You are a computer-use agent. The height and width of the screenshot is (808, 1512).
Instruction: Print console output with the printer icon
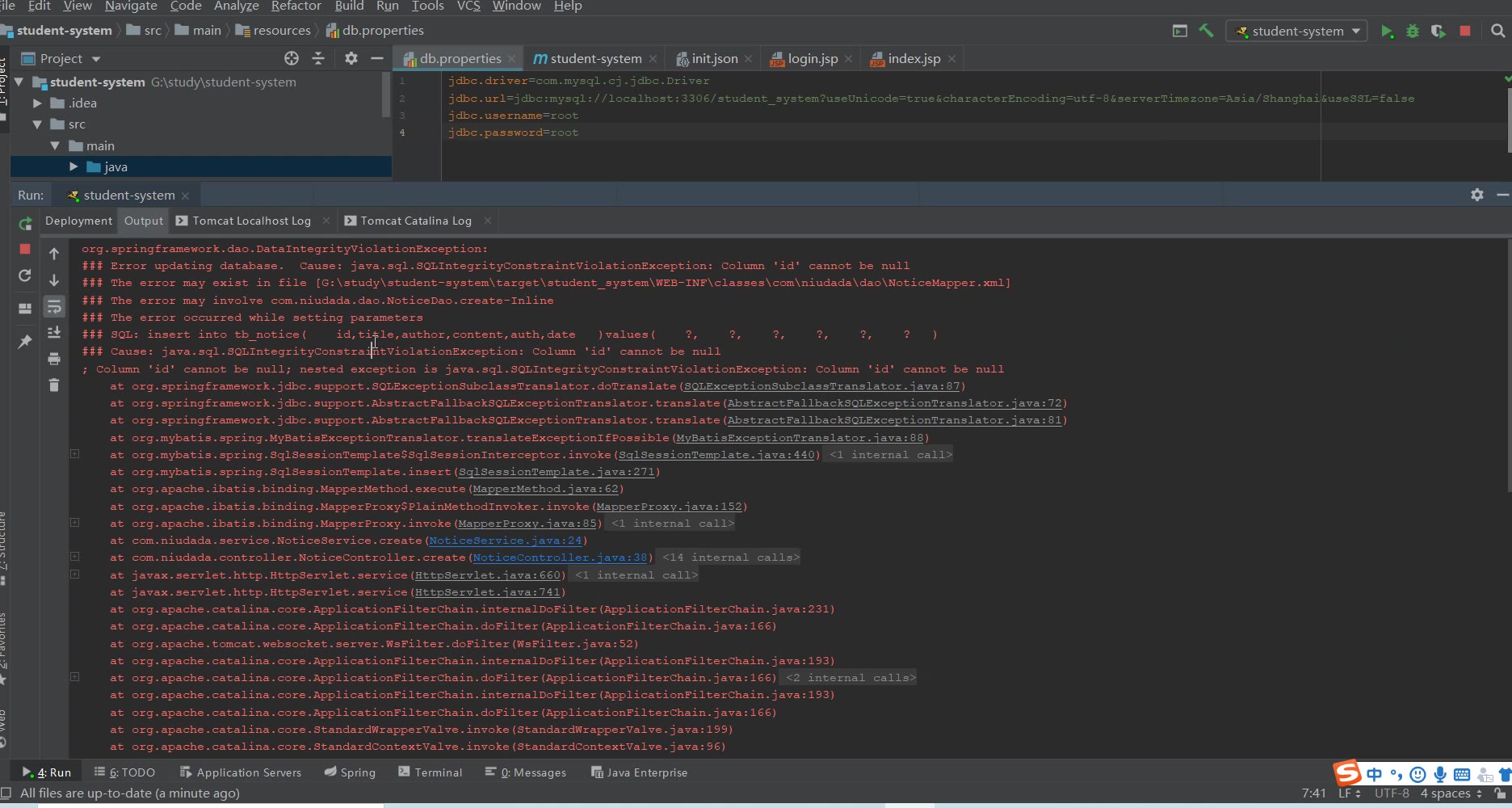coord(54,359)
